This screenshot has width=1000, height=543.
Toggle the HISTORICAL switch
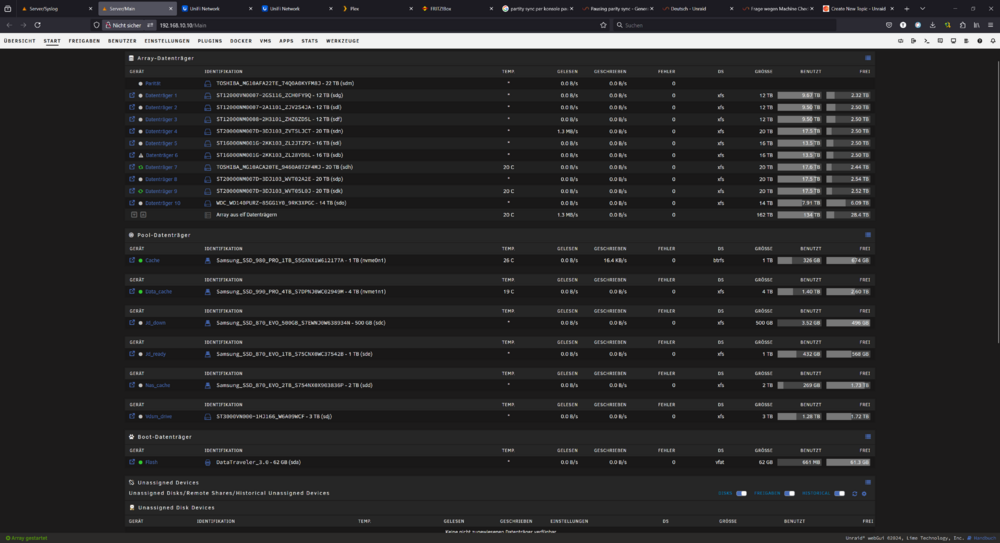pyautogui.click(x=839, y=493)
